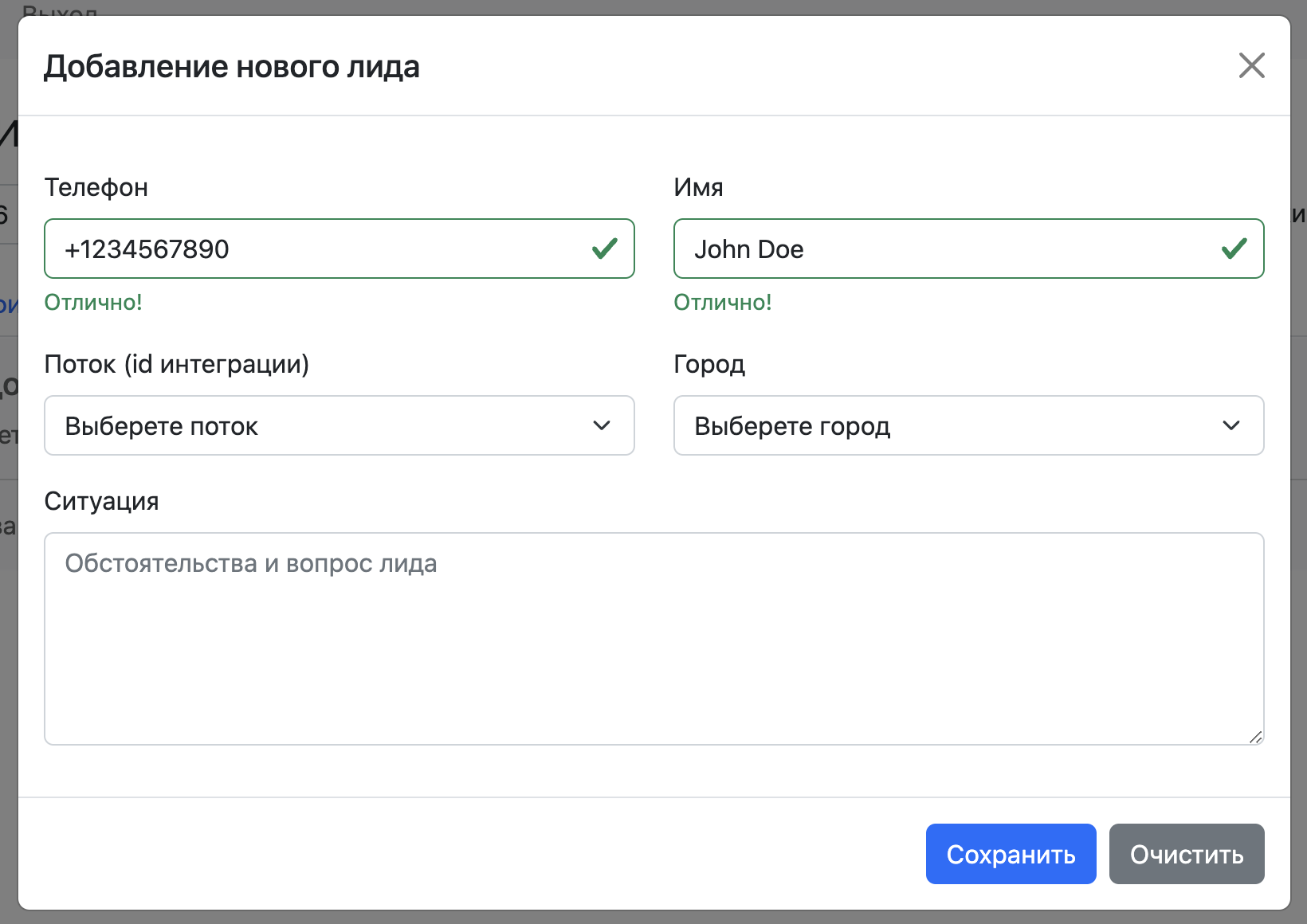This screenshot has width=1307, height=924.
Task: Click the 'Отлично!' message under the phone field
Action: click(x=93, y=302)
